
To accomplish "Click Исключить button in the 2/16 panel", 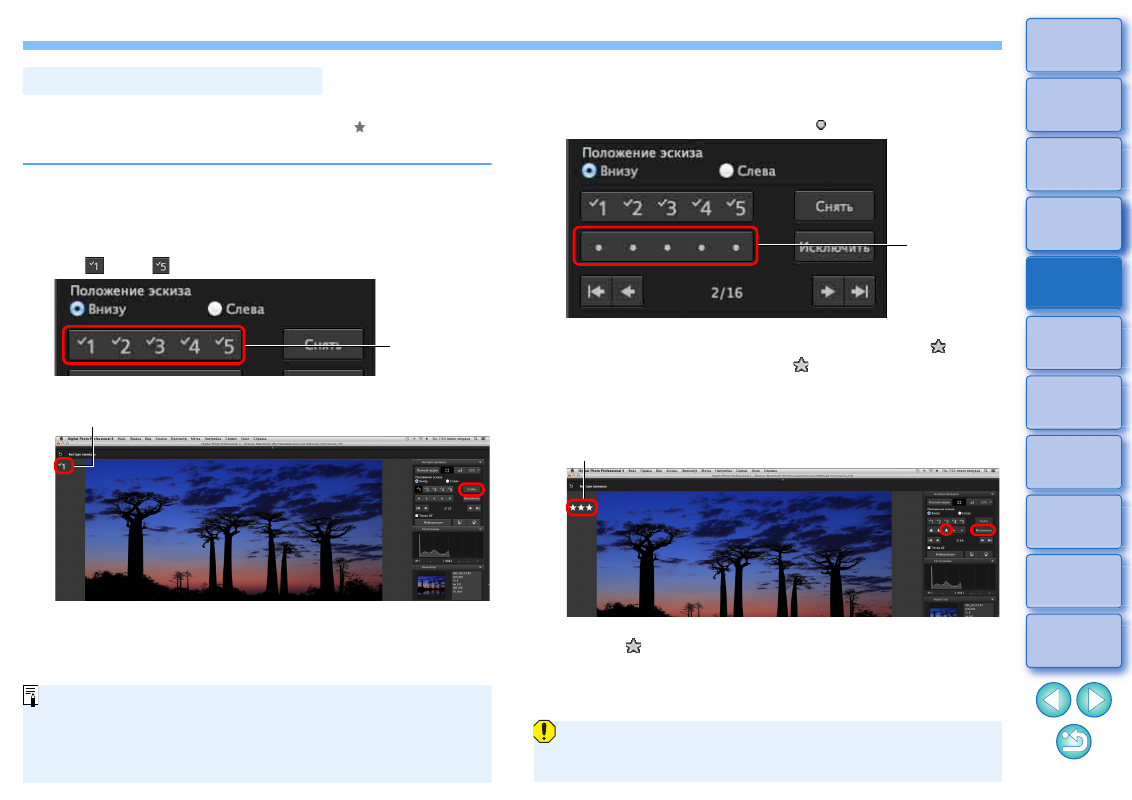I will 834,247.
